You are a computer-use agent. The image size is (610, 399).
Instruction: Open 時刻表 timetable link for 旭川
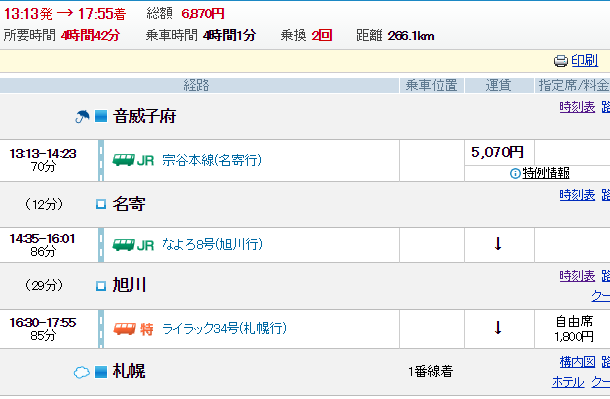coord(577,276)
